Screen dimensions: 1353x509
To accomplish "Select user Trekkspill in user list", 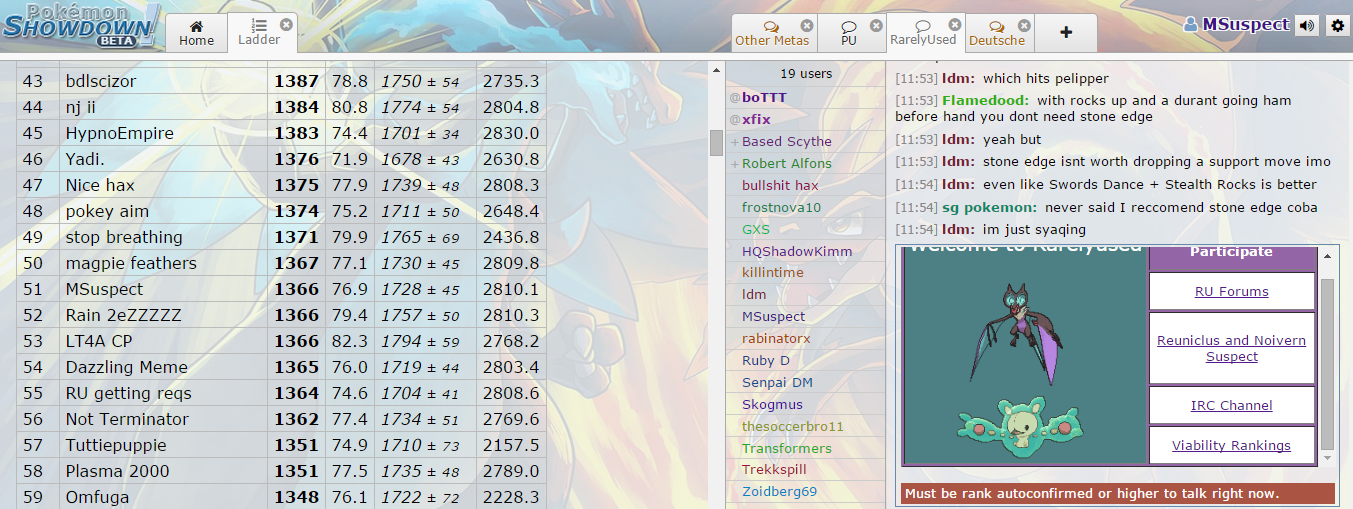I will 806,469.
